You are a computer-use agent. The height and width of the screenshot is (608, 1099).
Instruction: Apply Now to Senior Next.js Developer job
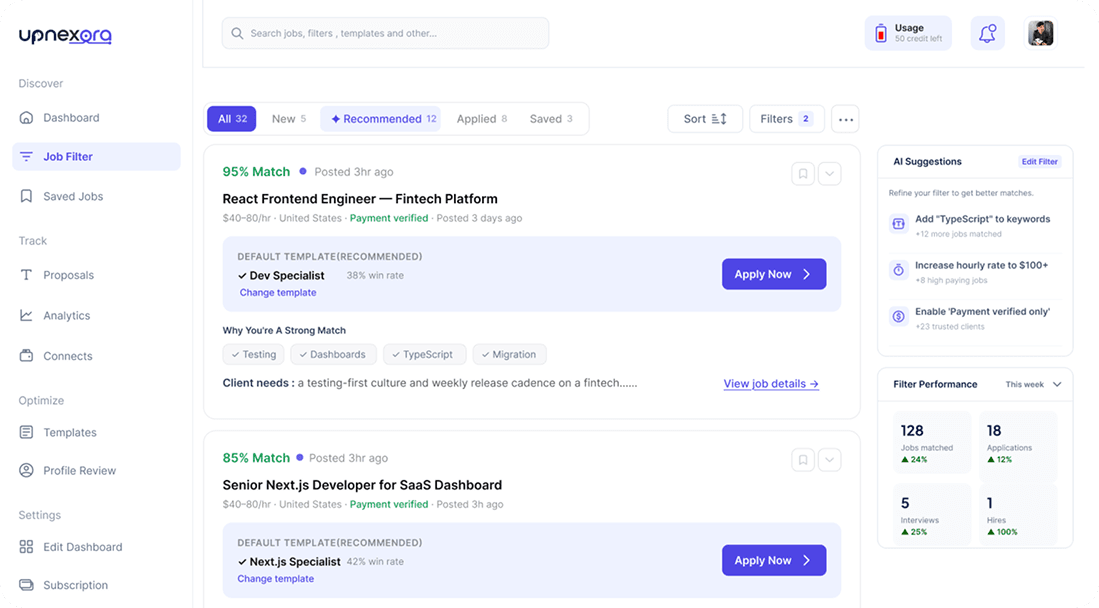[x=774, y=560]
